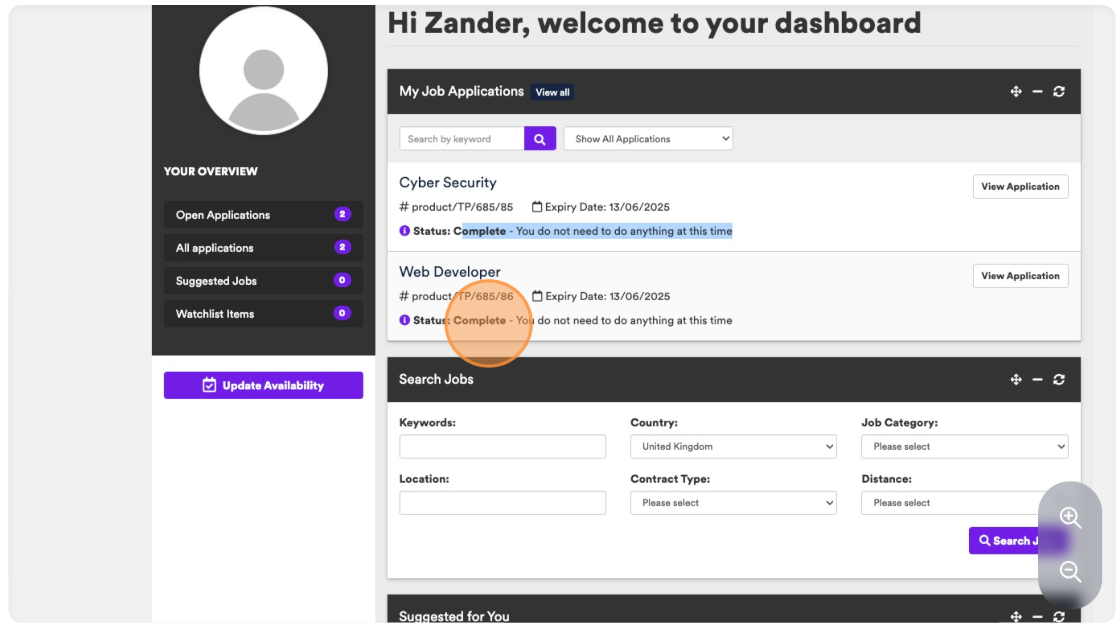Click the reference text product/TP/685/85
Image resolution: width=1118 pixels, height=628 pixels.
coord(462,207)
